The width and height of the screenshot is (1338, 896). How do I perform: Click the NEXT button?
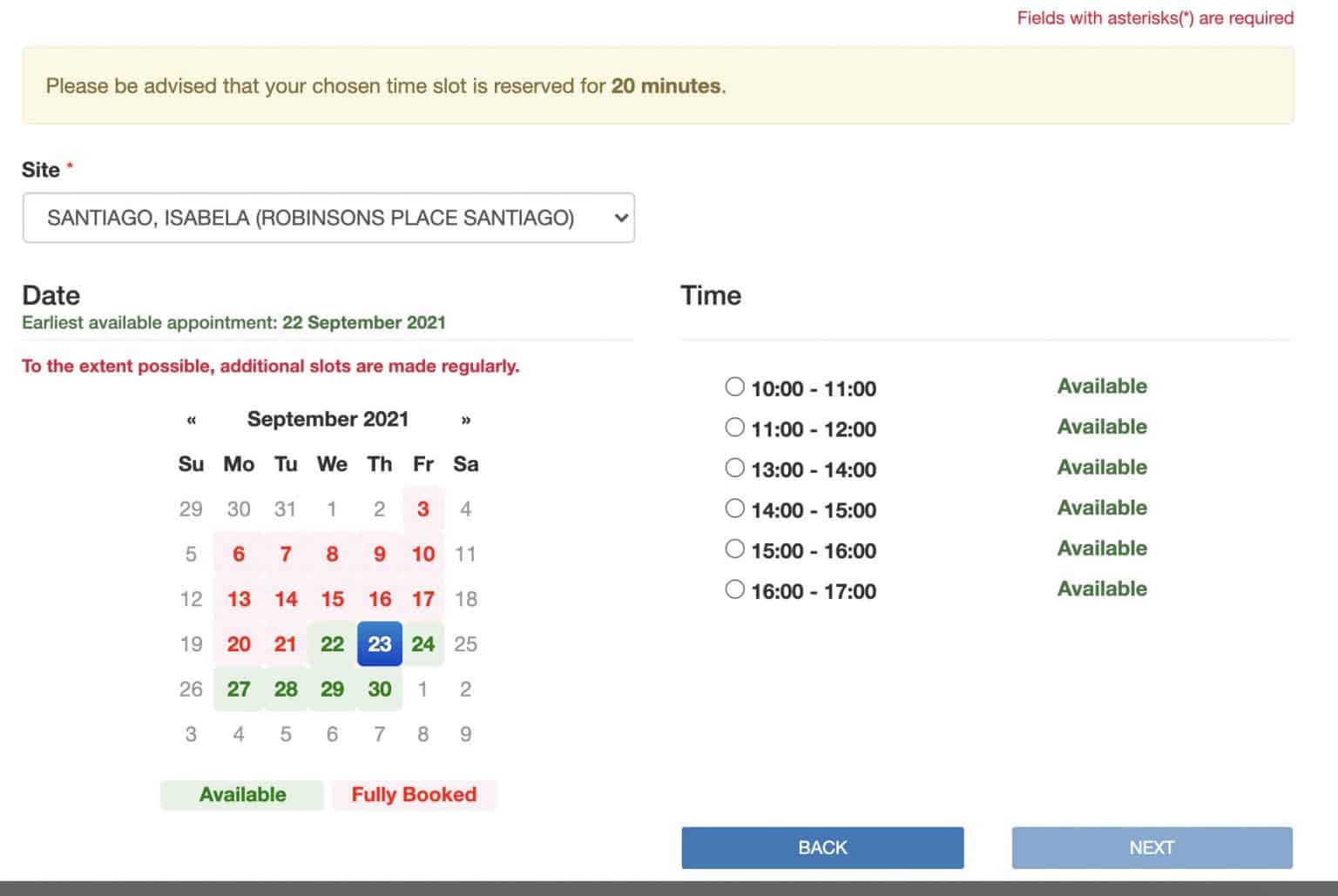tap(1152, 846)
